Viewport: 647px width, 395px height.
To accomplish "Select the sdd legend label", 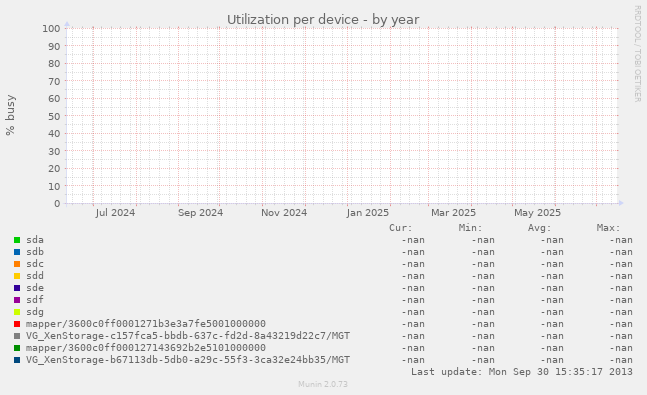I will click(35, 276).
